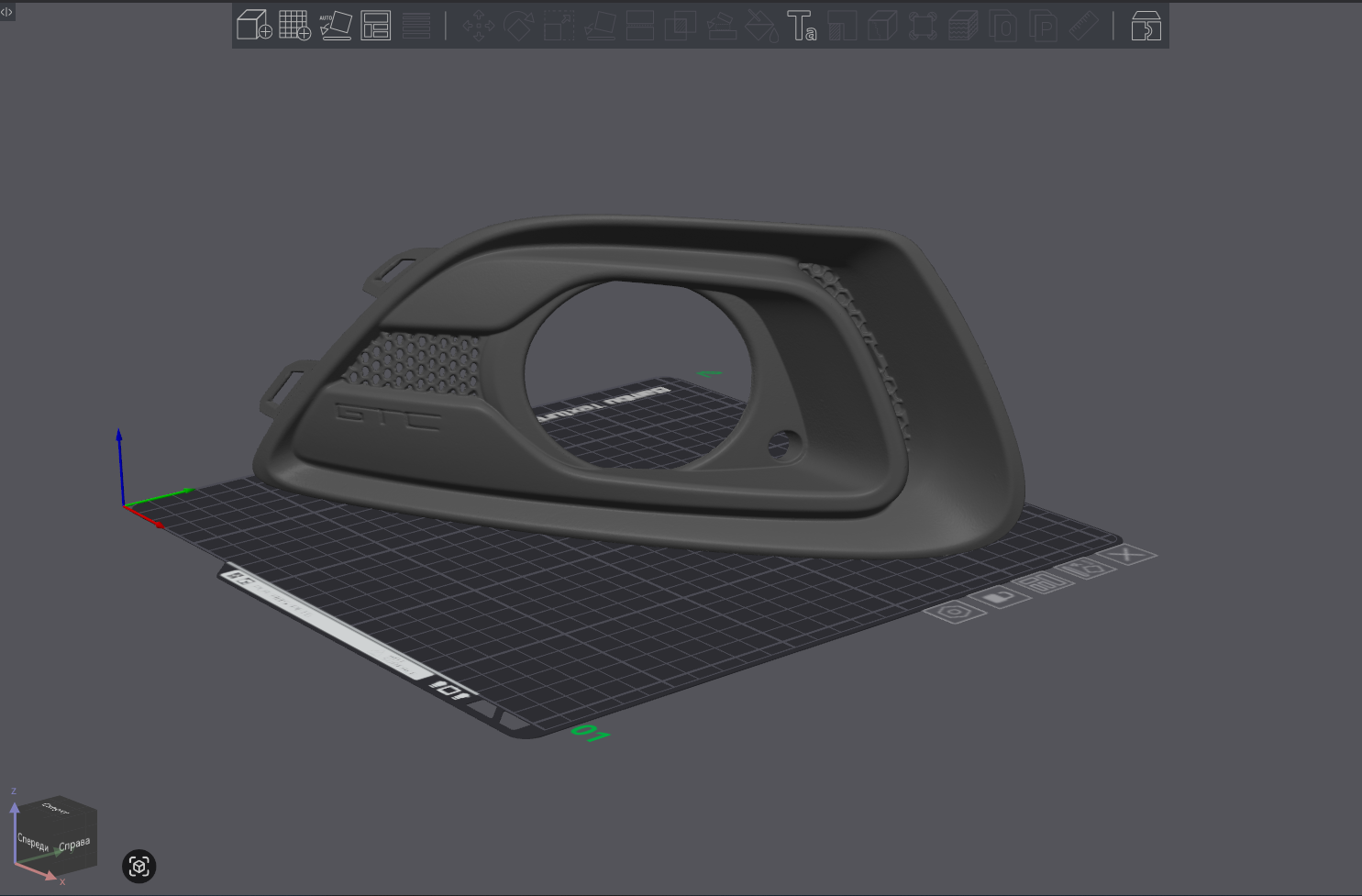The image size is (1362, 896).
Task: Click the Add model cube icon
Action: pos(254,25)
